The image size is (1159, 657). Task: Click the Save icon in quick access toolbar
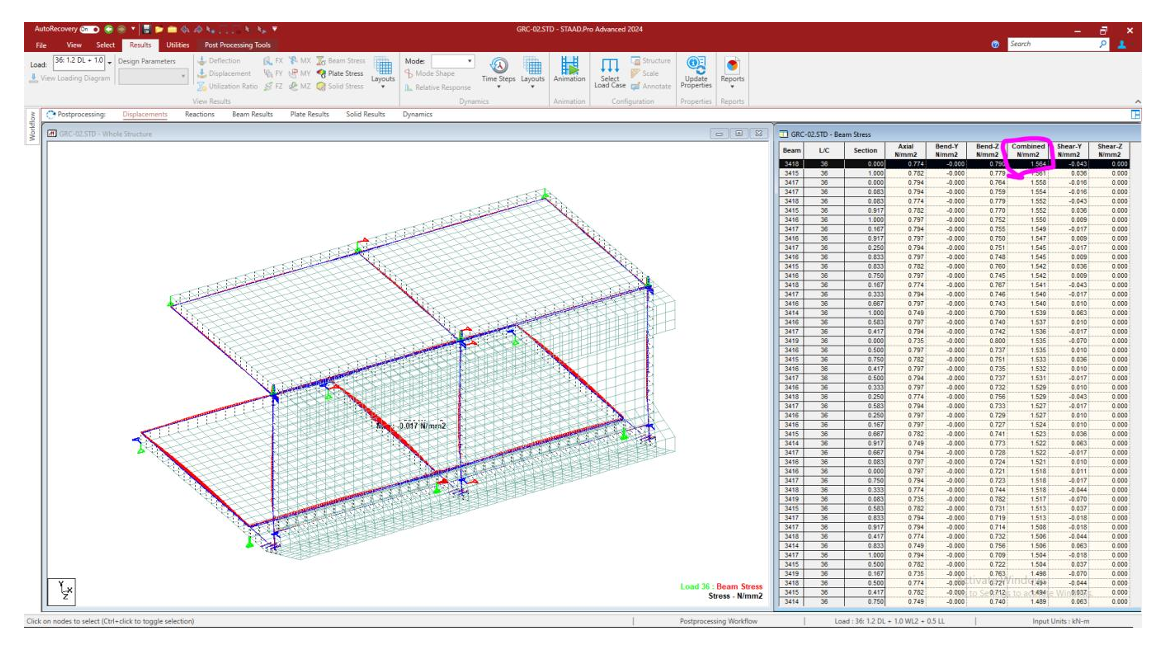147,29
